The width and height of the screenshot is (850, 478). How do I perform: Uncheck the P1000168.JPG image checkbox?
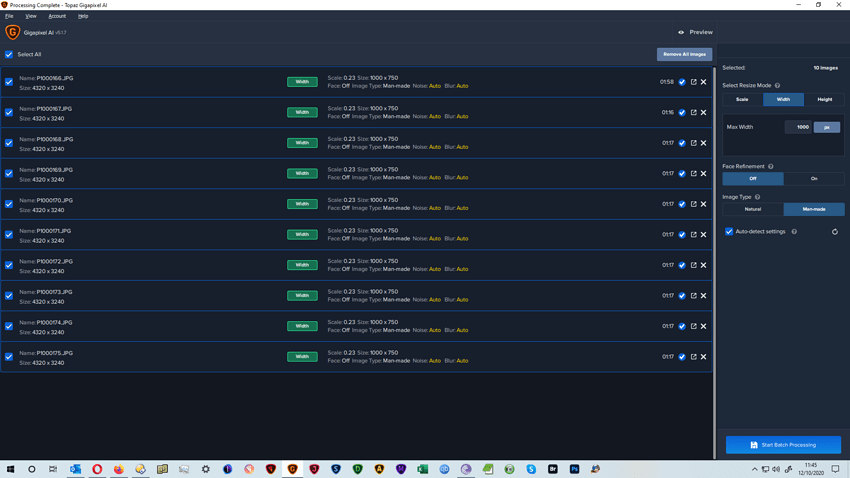[9, 143]
